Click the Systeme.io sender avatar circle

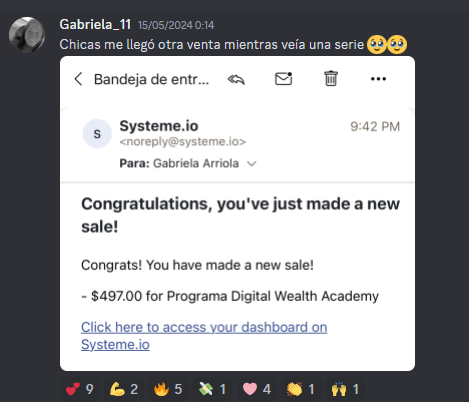click(97, 134)
